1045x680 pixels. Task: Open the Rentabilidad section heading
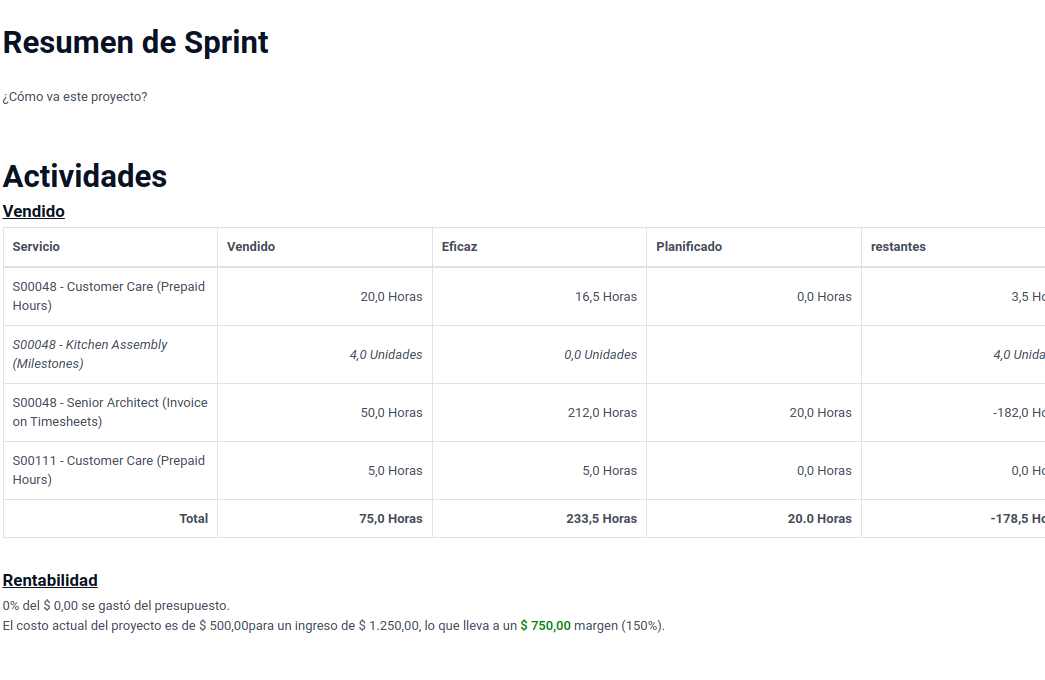click(x=50, y=581)
